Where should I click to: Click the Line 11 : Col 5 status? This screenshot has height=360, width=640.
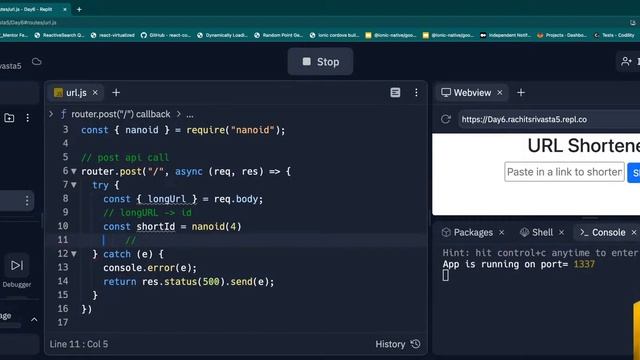tap(79, 344)
